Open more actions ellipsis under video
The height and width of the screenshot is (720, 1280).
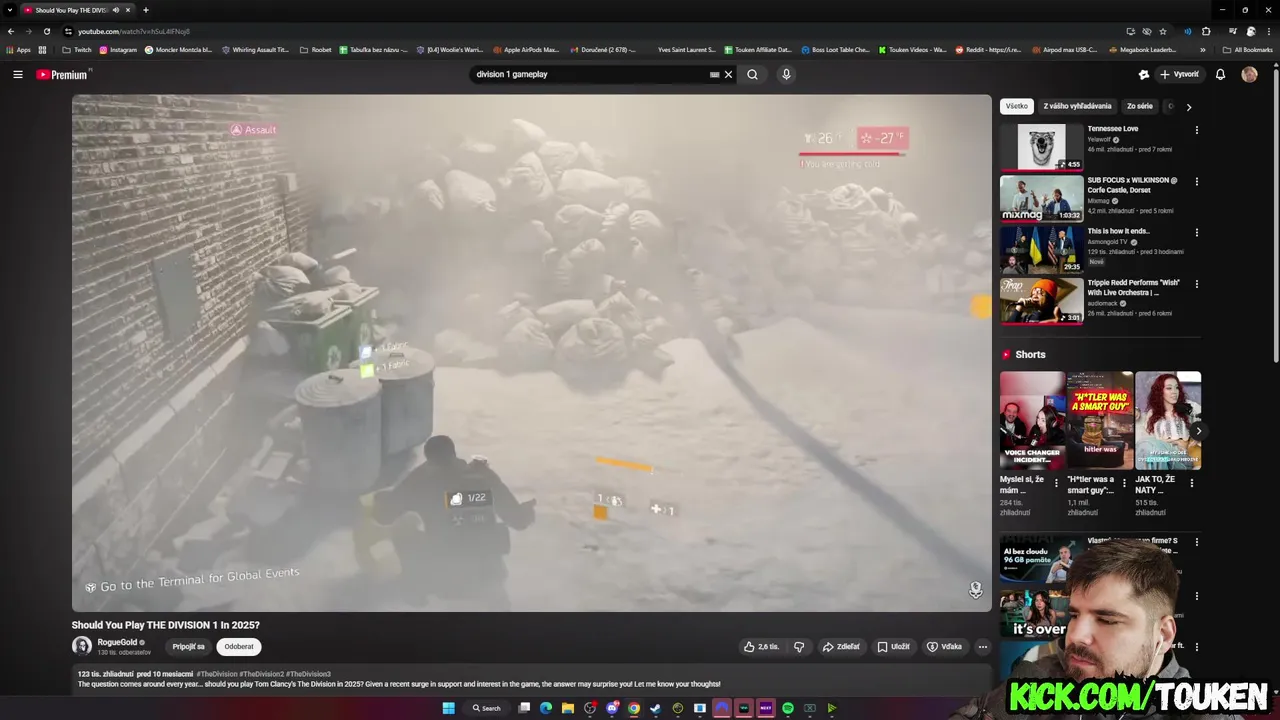click(x=982, y=647)
